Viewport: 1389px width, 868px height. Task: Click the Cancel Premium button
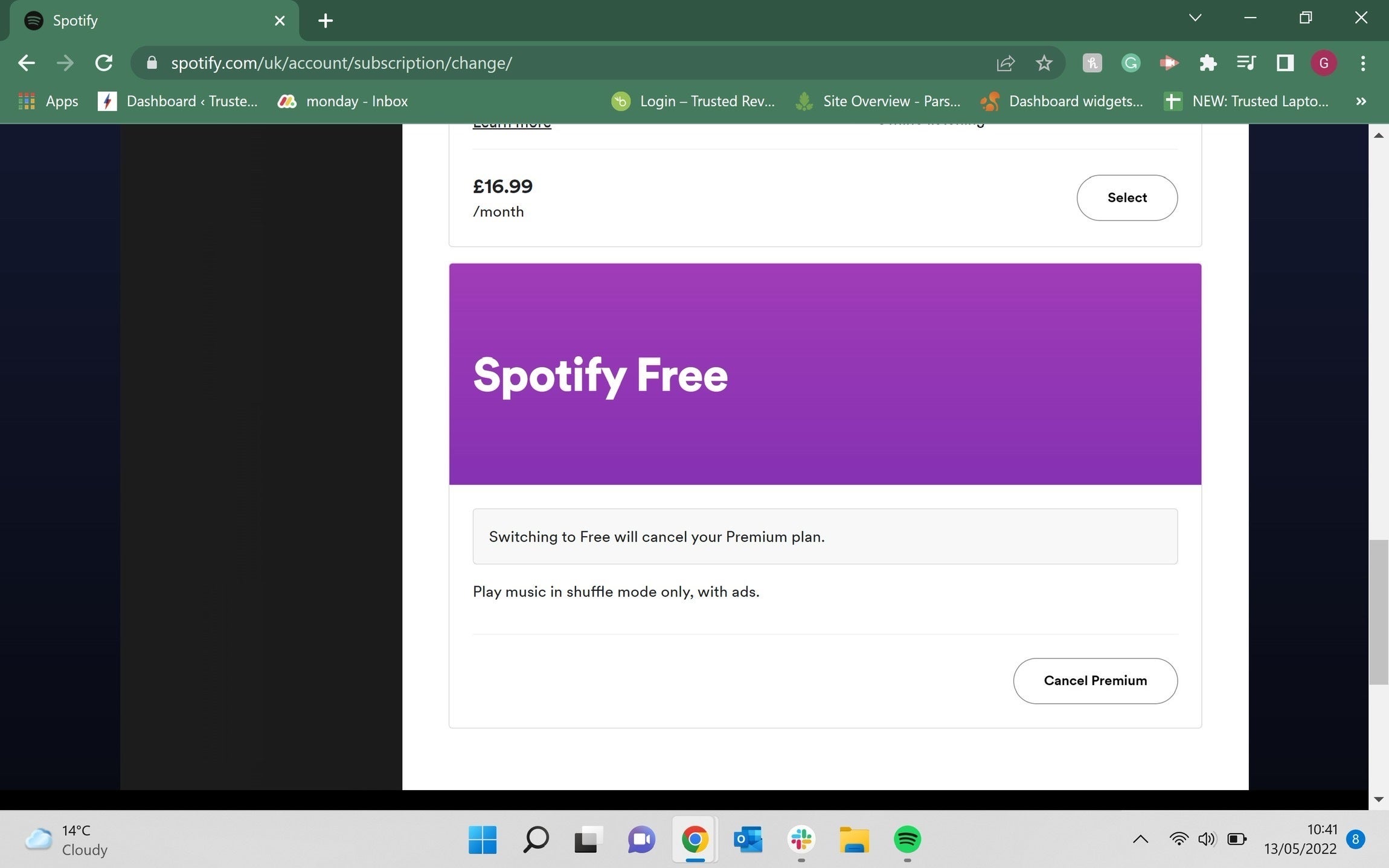[x=1095, y=680]
